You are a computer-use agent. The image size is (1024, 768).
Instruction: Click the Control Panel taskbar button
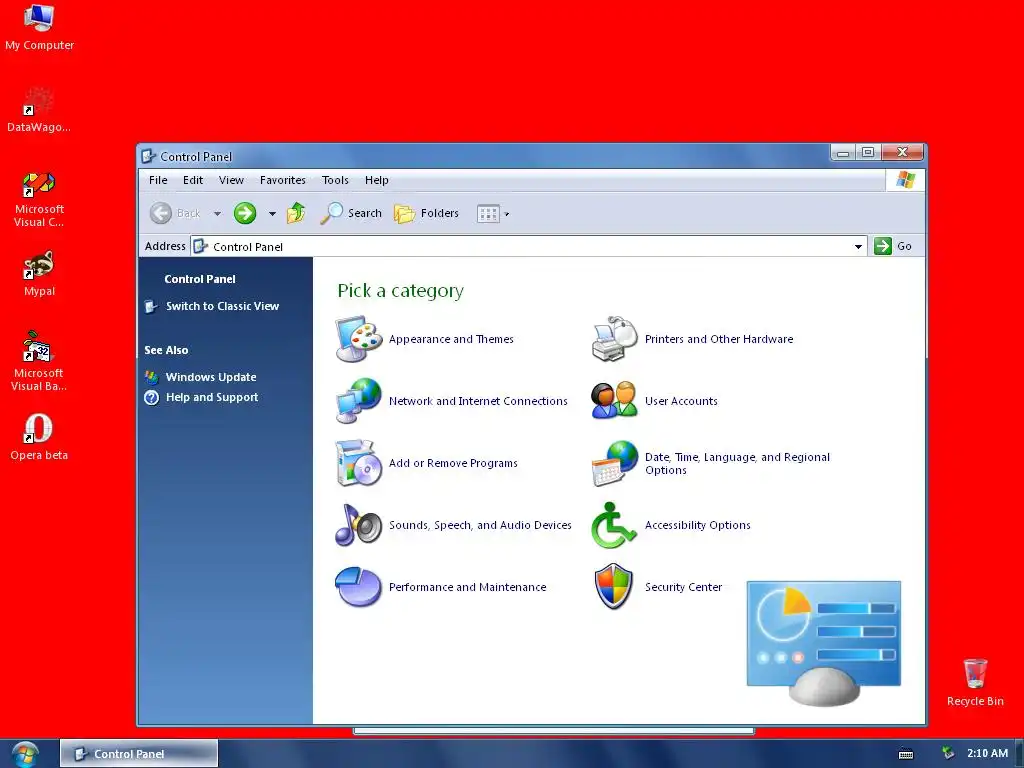click(x=139, y=754)
